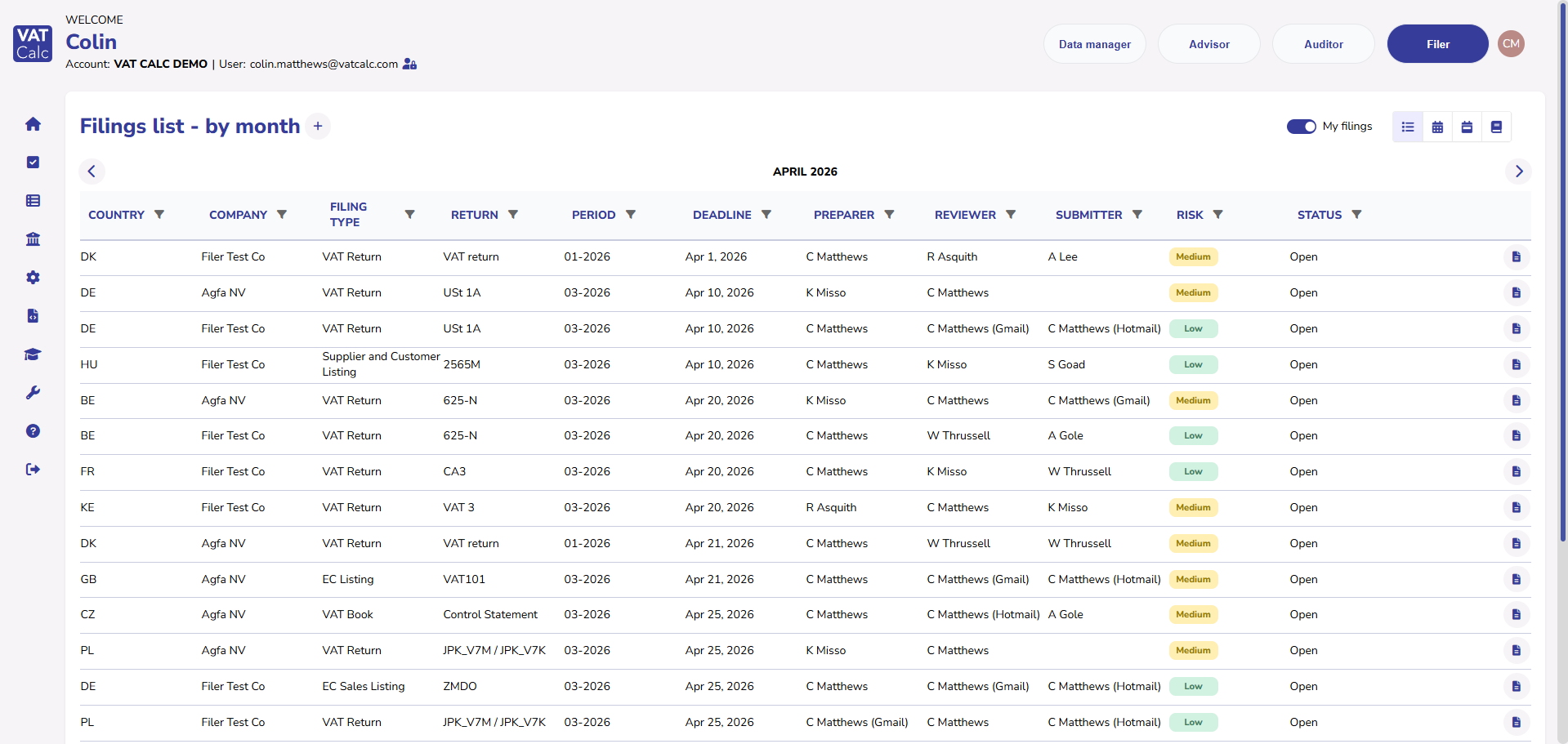Sort by the COMPANY column header
This screenshot has width=1568, height=744.
238,215
